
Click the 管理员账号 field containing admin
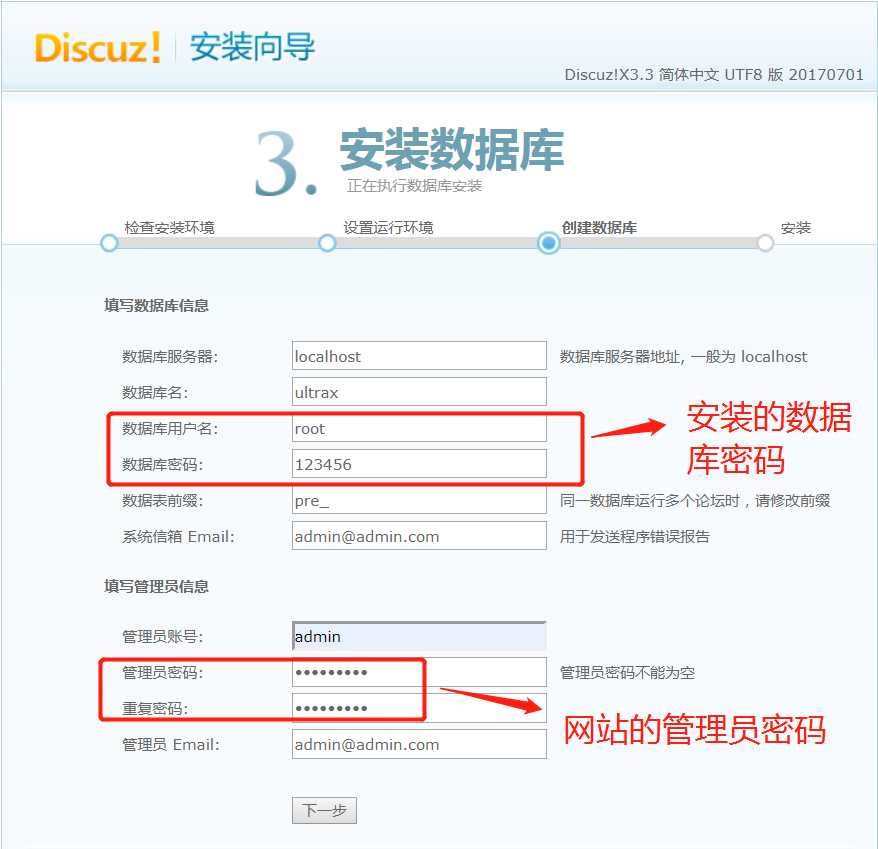click(419, 636)
